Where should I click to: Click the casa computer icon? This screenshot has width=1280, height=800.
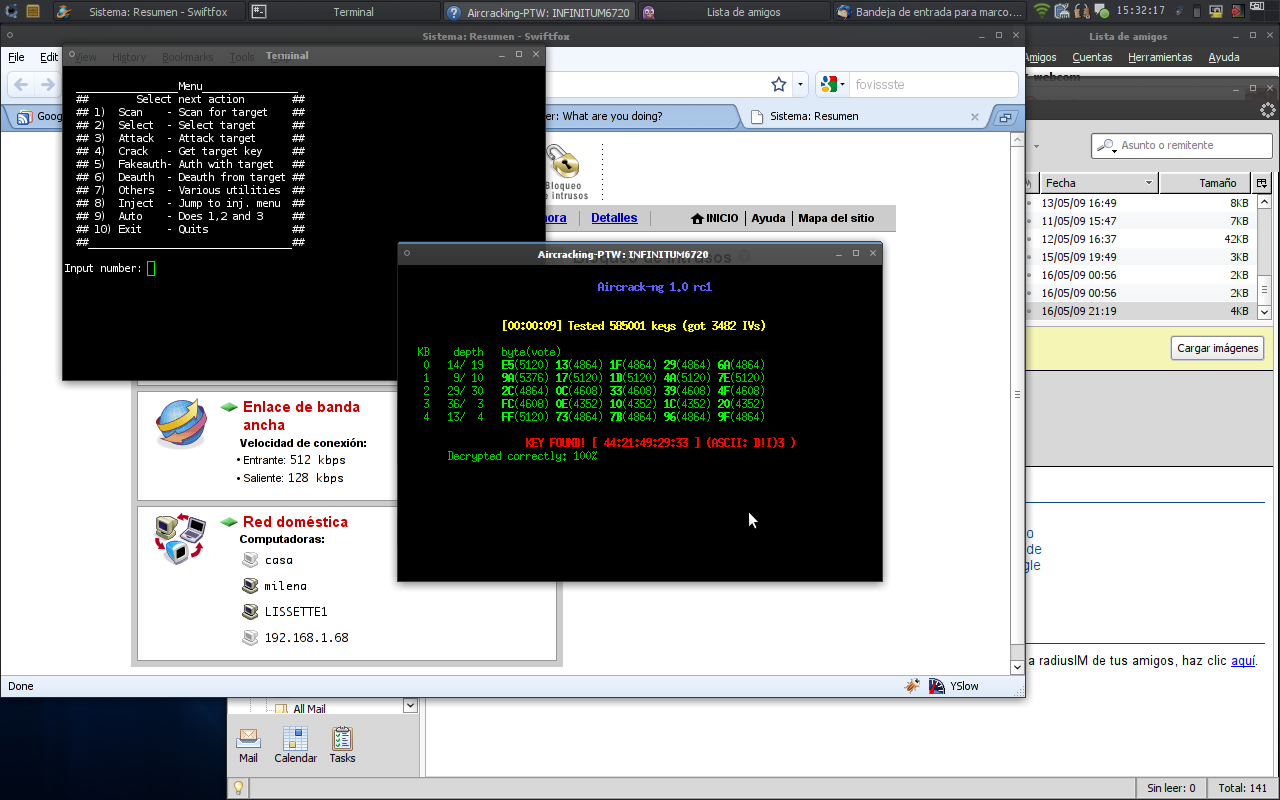click(250, 559)
